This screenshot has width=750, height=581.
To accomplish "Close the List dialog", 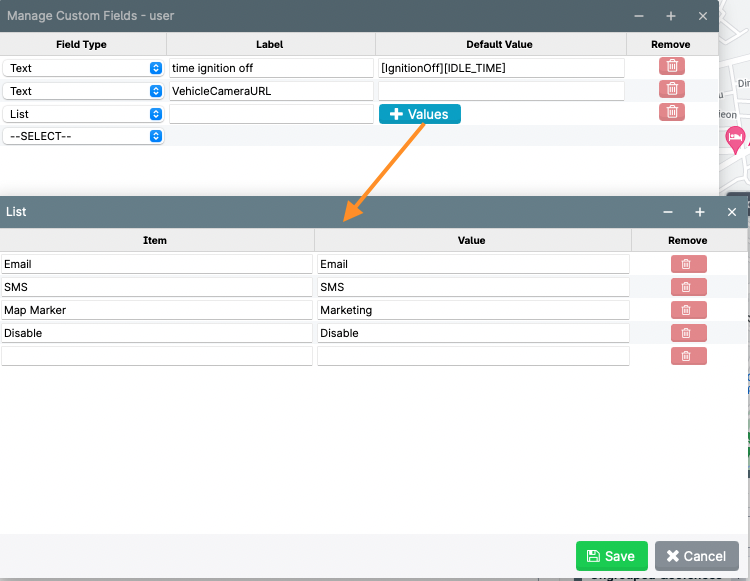I will point(731,212).
